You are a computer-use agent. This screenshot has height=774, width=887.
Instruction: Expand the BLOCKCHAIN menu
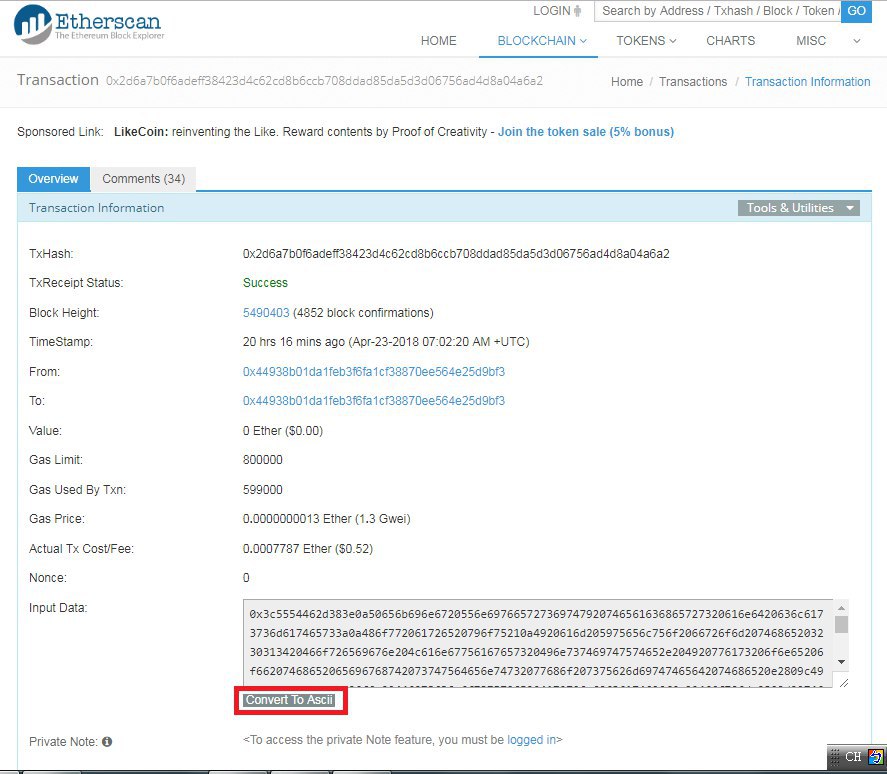[541, 41]
